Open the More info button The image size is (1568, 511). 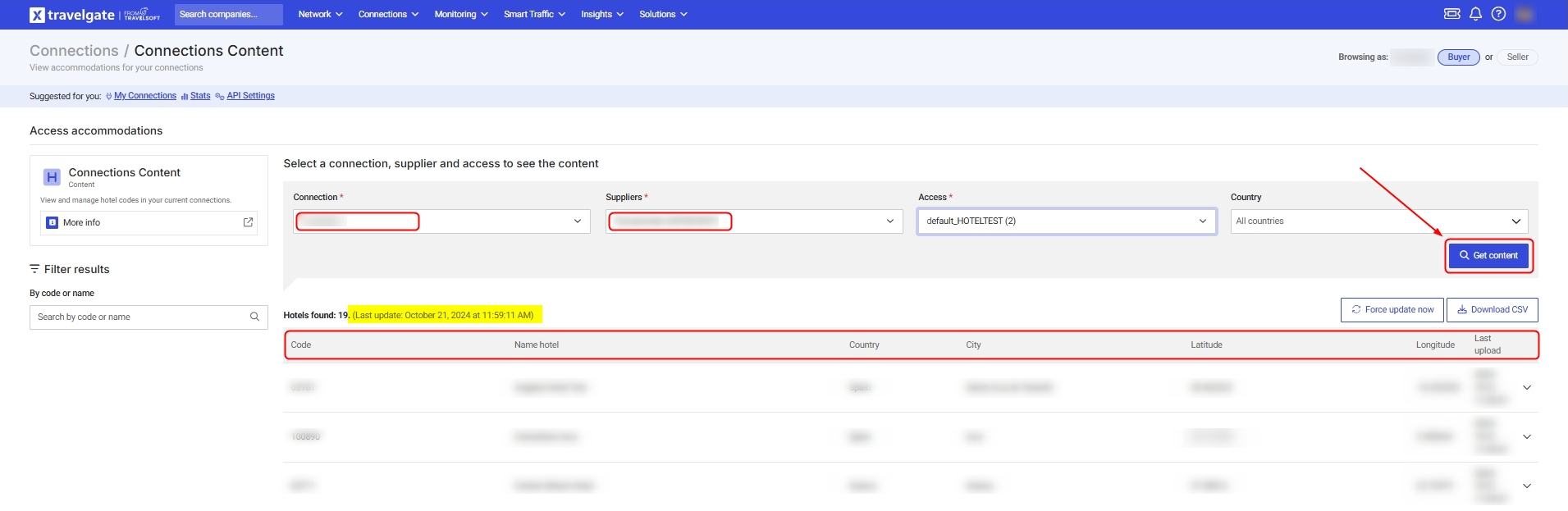tap(149, 223)
